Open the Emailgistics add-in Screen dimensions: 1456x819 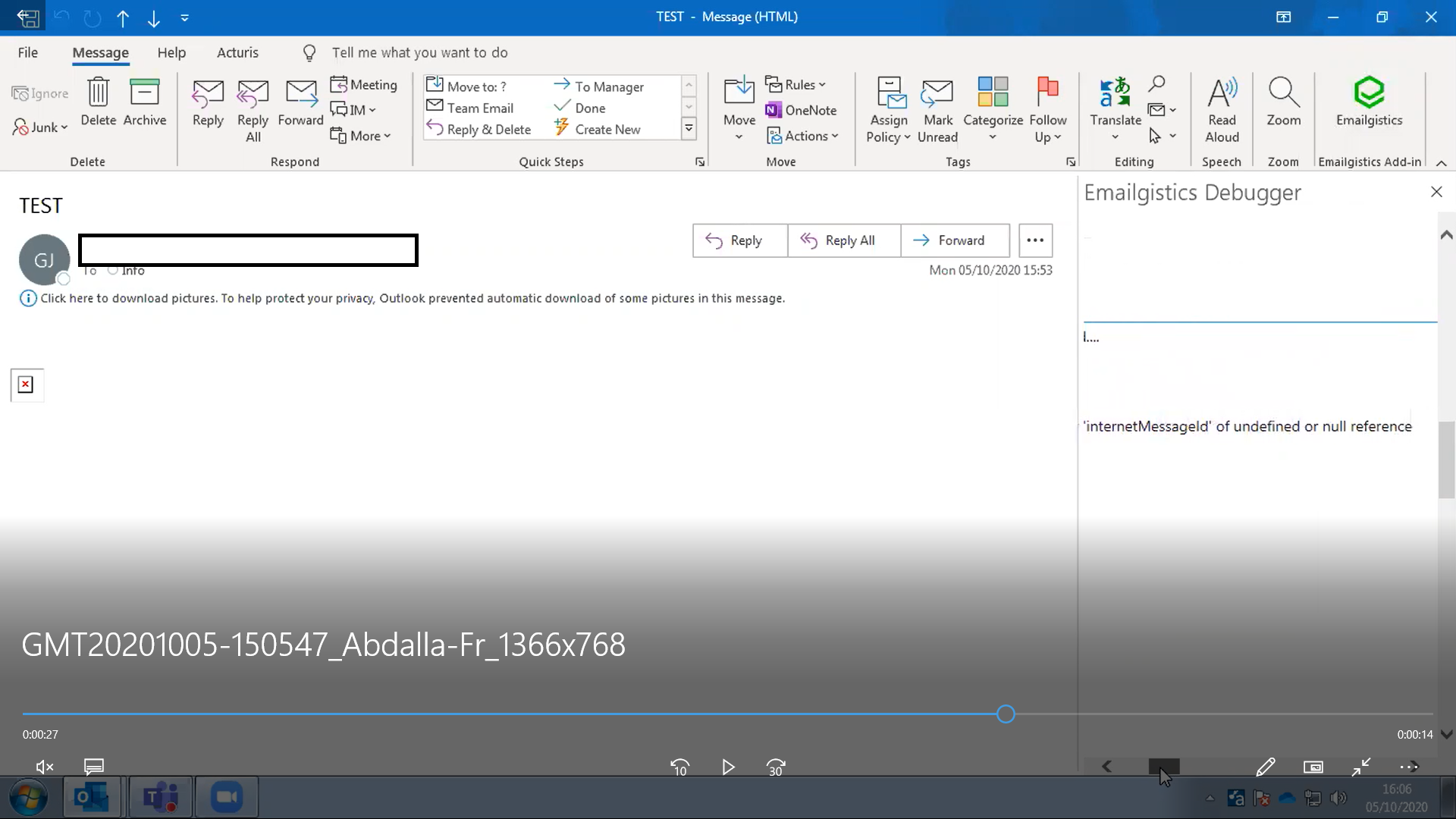[1369, 106]
